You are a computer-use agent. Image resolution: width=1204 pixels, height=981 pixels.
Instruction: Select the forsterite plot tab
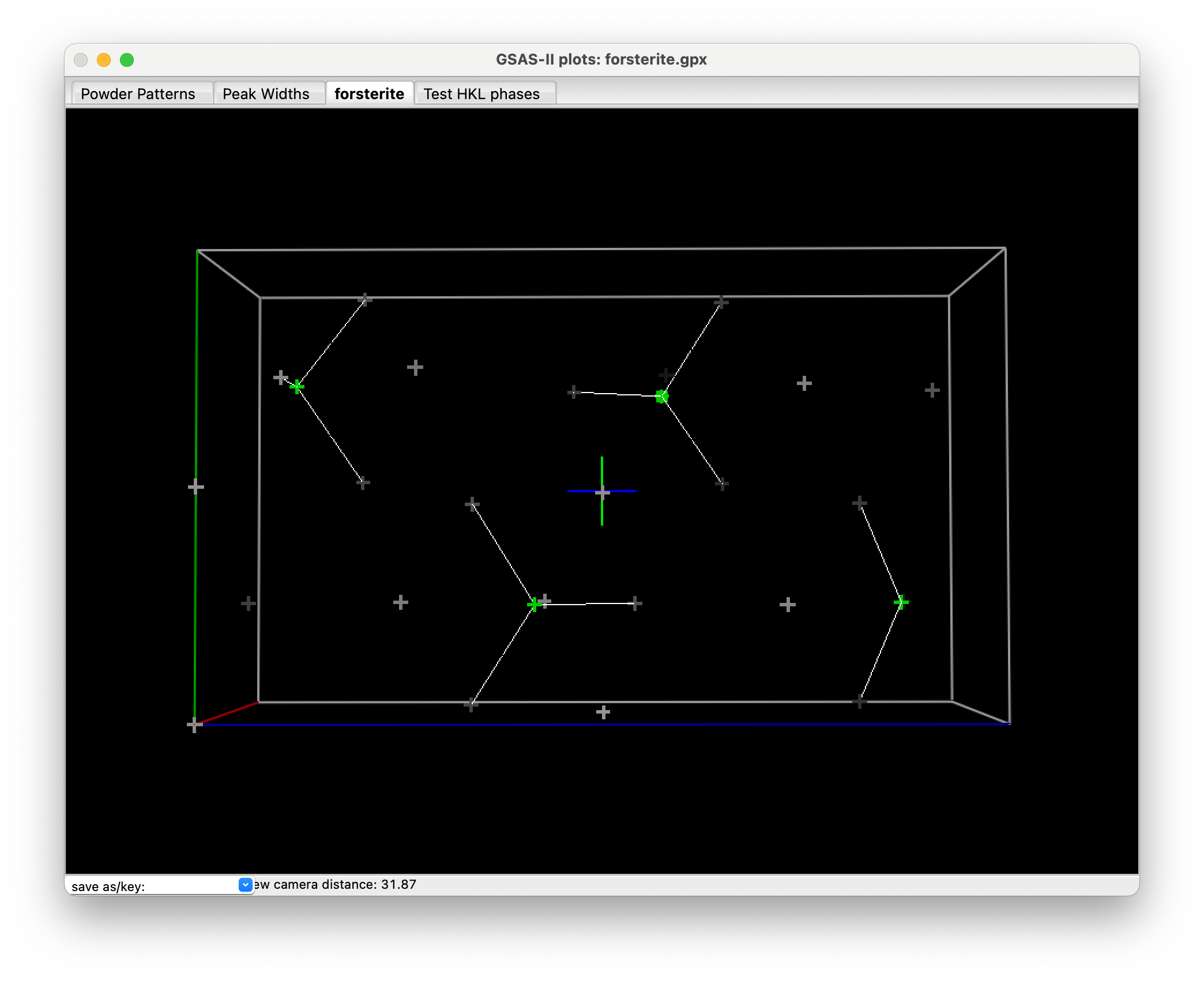pyautogui.click(x=369, y=93)
